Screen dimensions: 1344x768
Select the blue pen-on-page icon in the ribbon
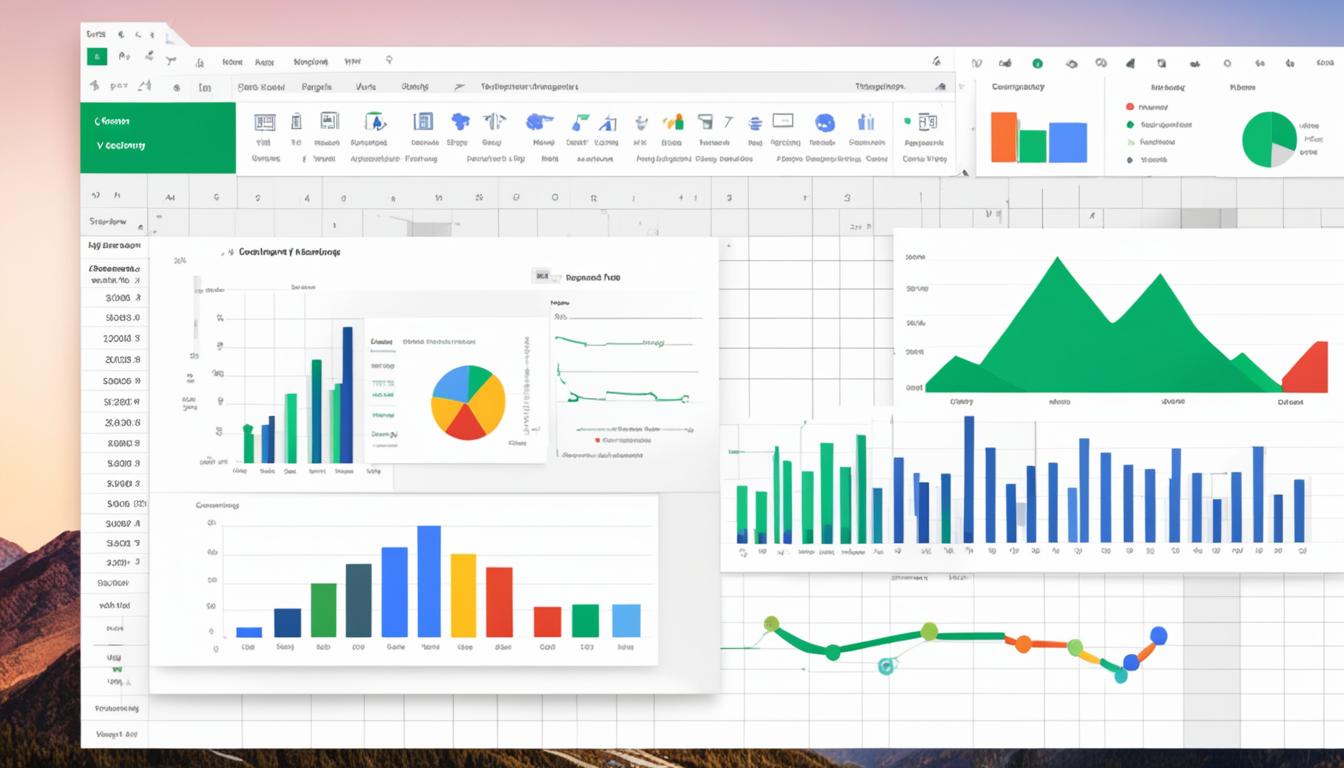[x=376, y=122]
